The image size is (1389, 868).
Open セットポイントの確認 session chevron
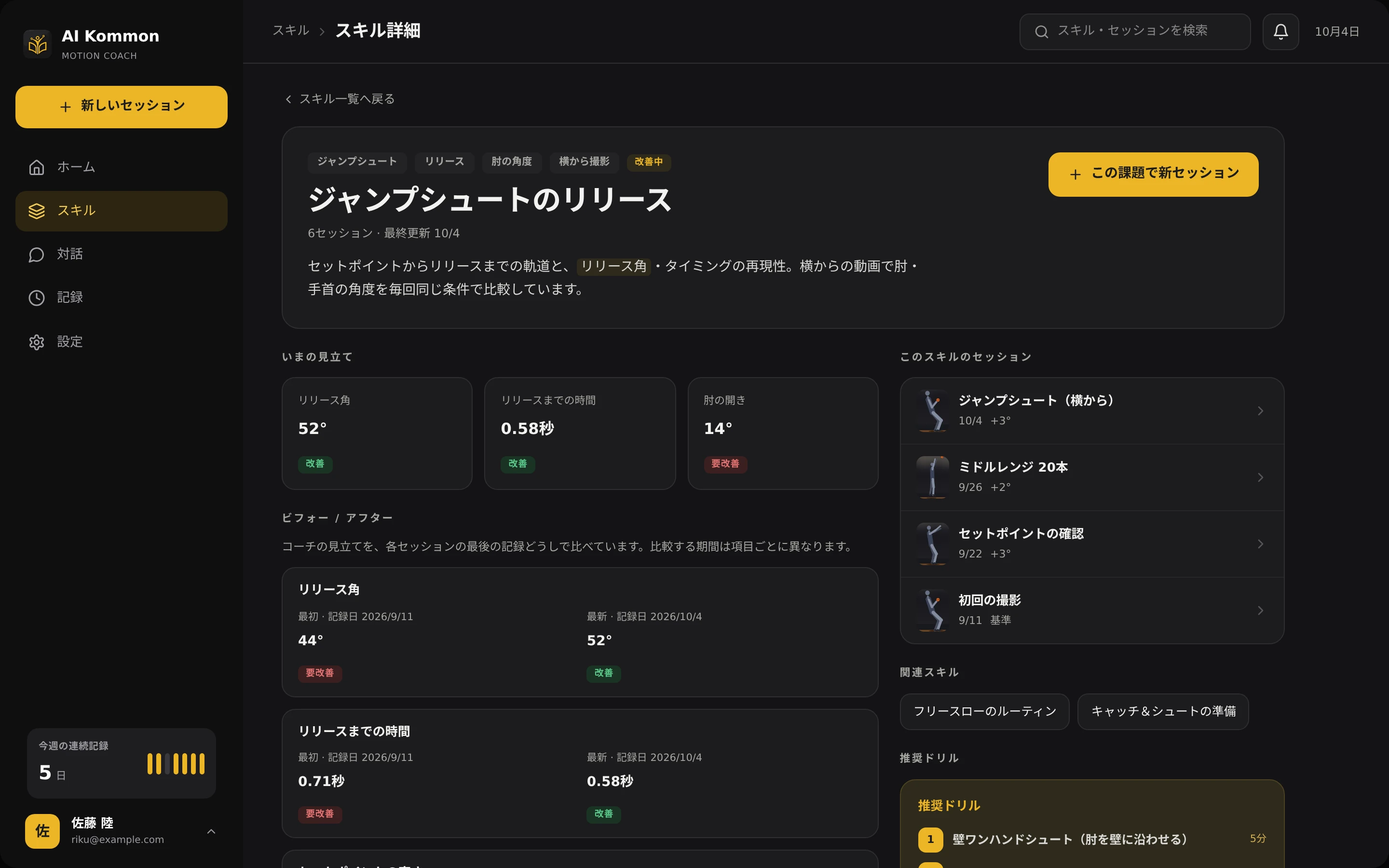pyautogui.click(x=1260, y=544)
